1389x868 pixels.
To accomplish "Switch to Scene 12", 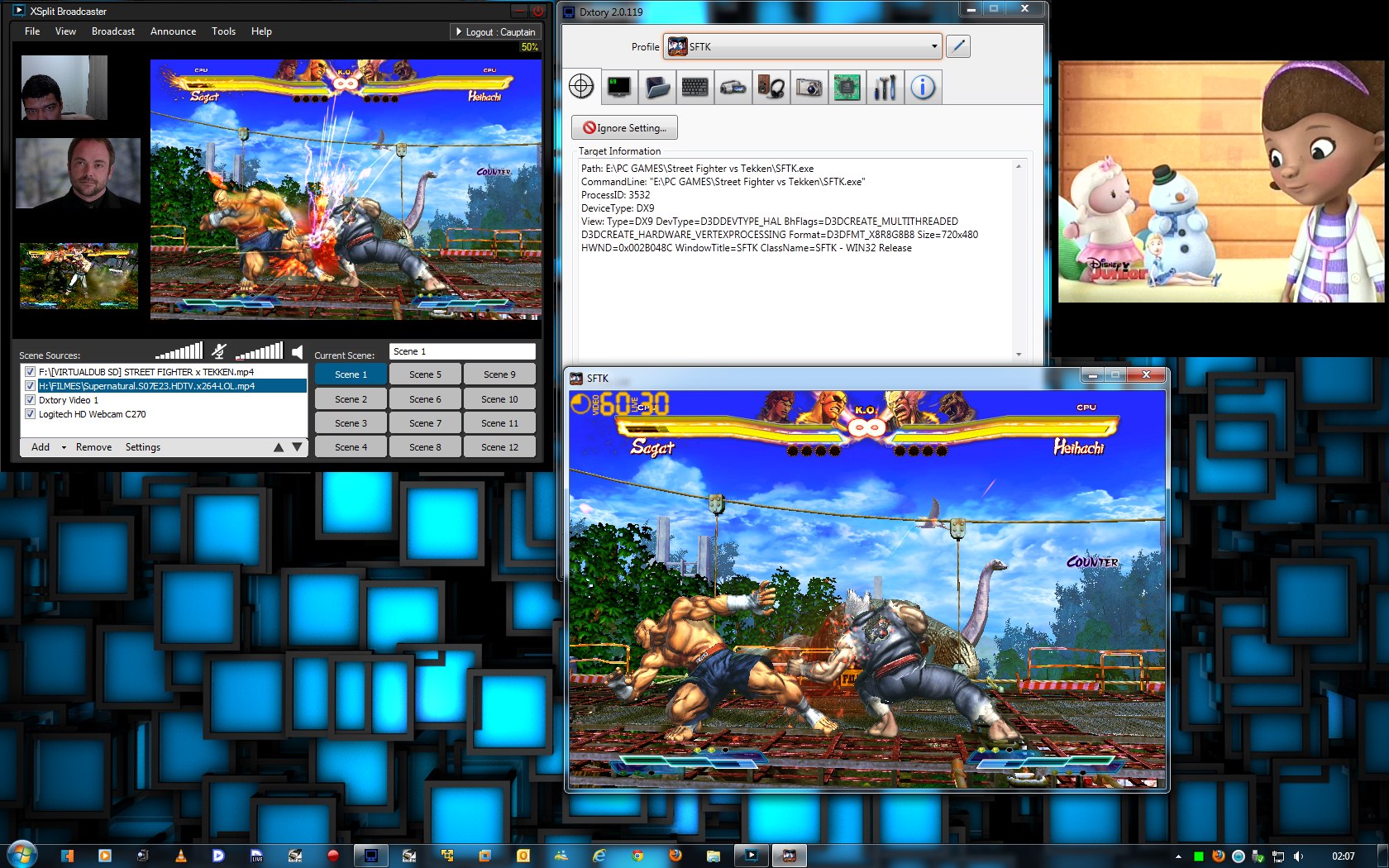I will coord(499,447).
